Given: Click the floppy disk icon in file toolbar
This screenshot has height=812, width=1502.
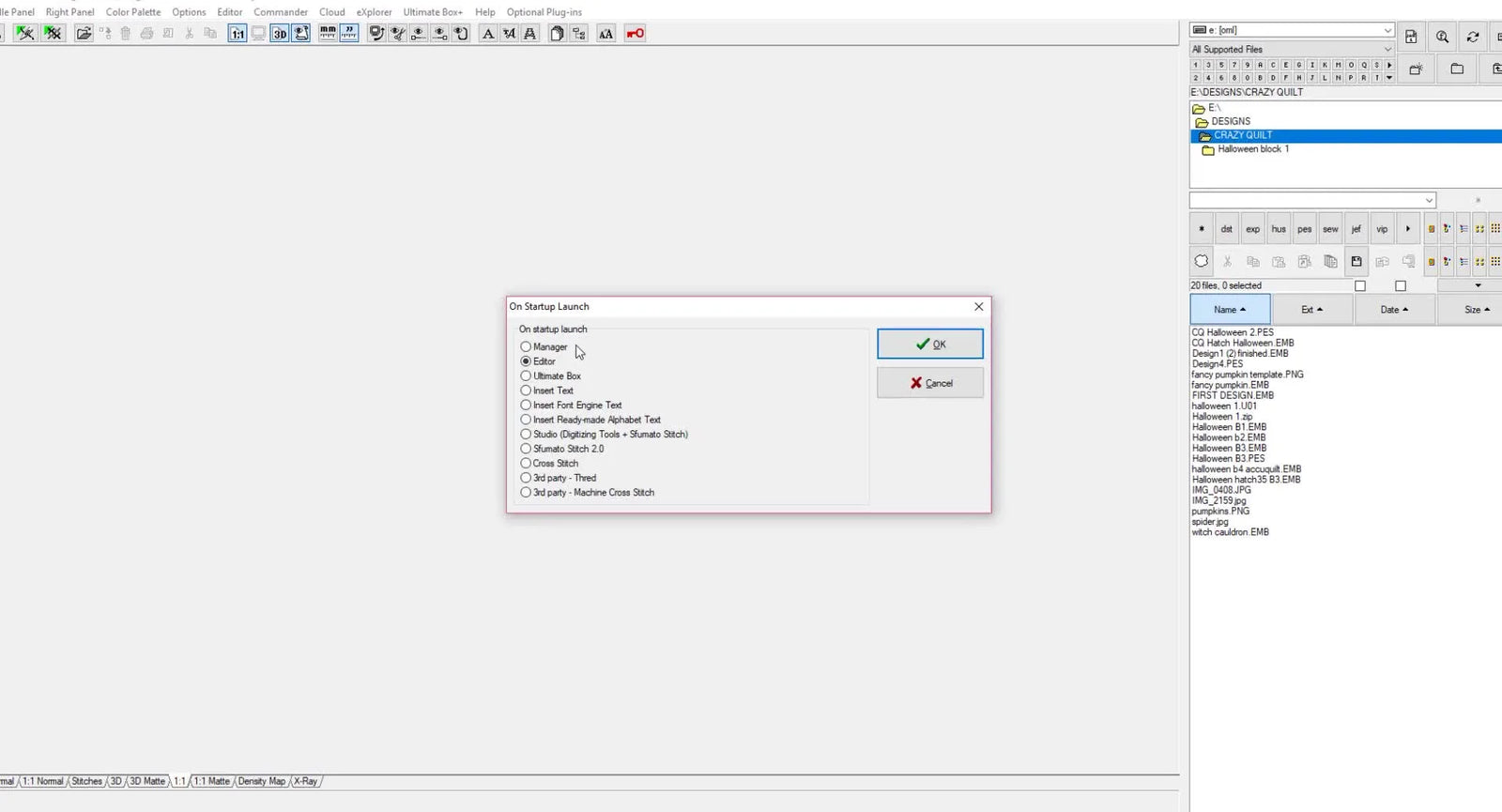Looking at the screenshot, I should (1356, 261).
